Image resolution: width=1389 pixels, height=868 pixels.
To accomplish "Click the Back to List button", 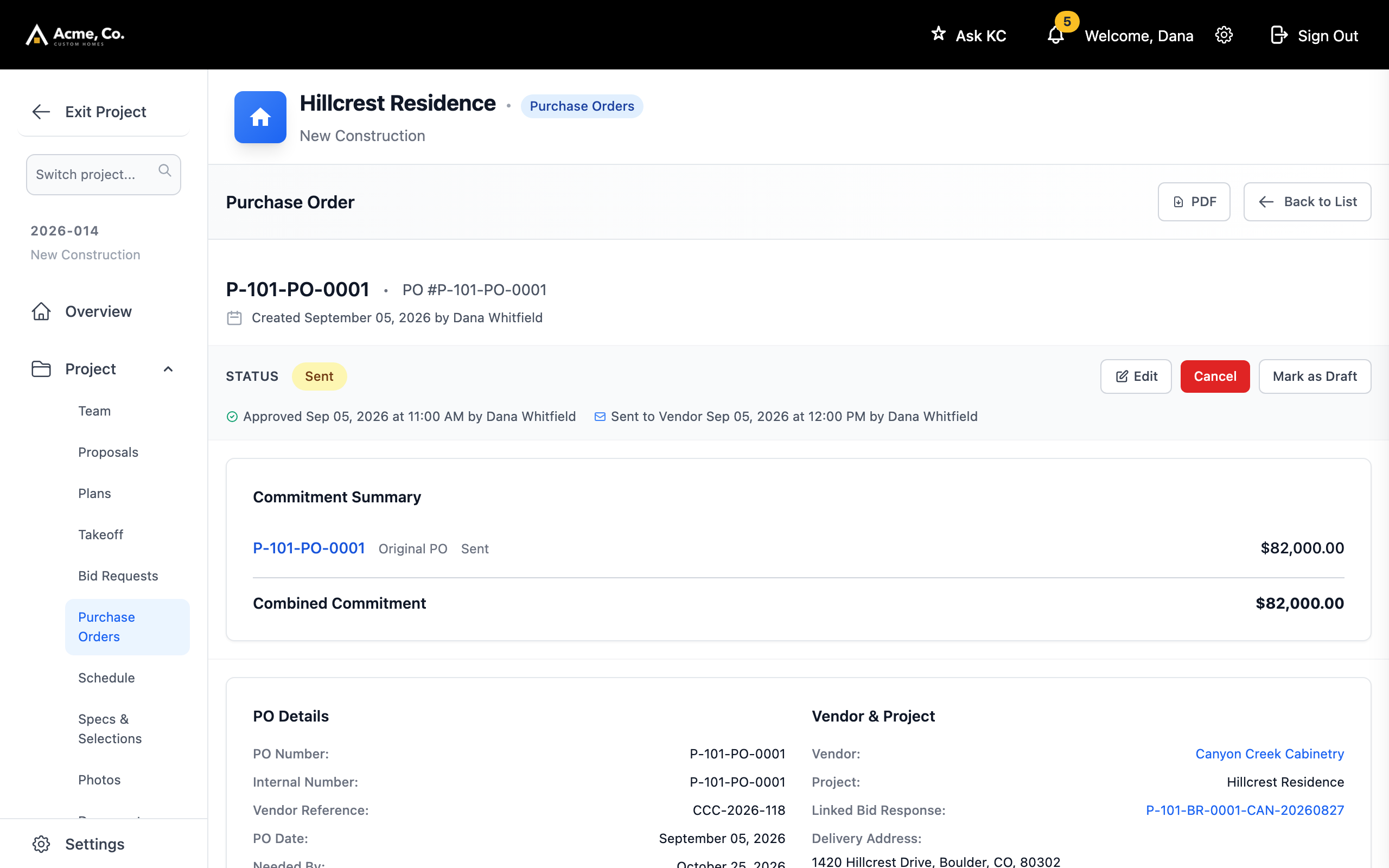I will coord(1307,201).
